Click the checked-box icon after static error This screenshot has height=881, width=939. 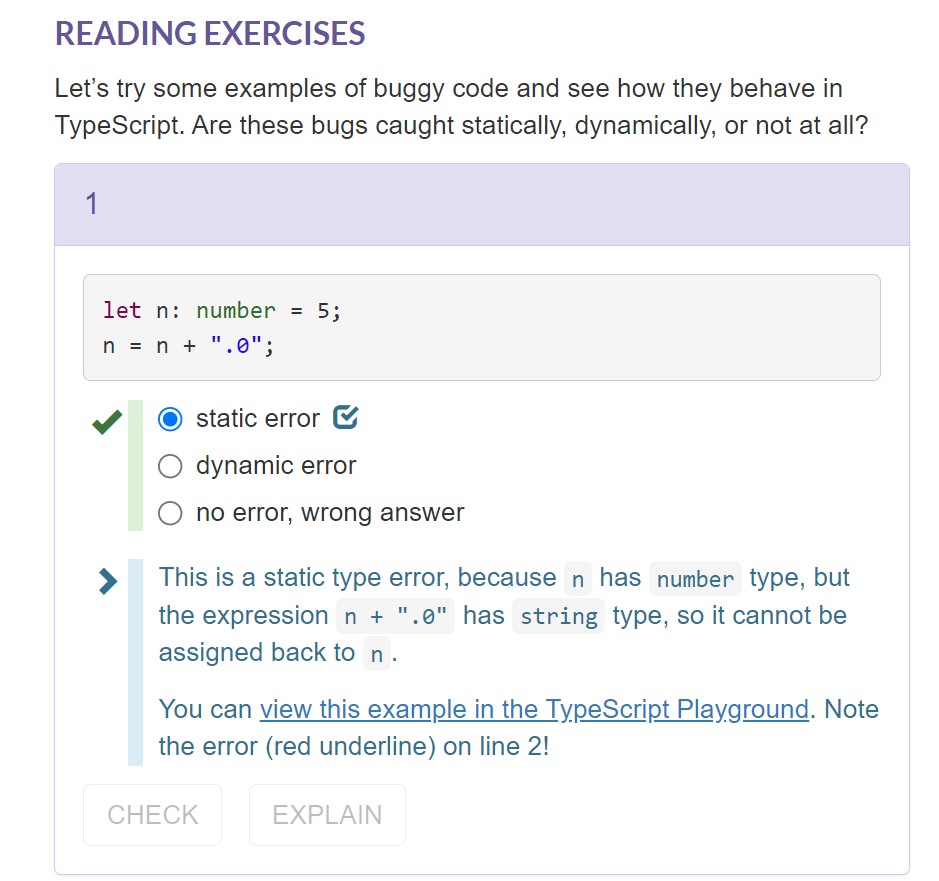345,417
